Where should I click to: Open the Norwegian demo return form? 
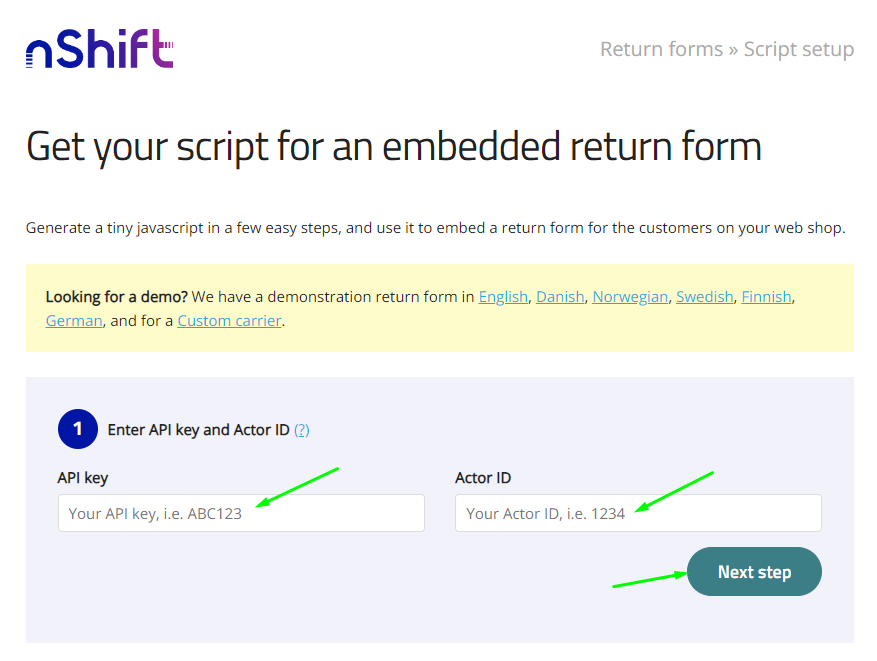click(630, 296)
